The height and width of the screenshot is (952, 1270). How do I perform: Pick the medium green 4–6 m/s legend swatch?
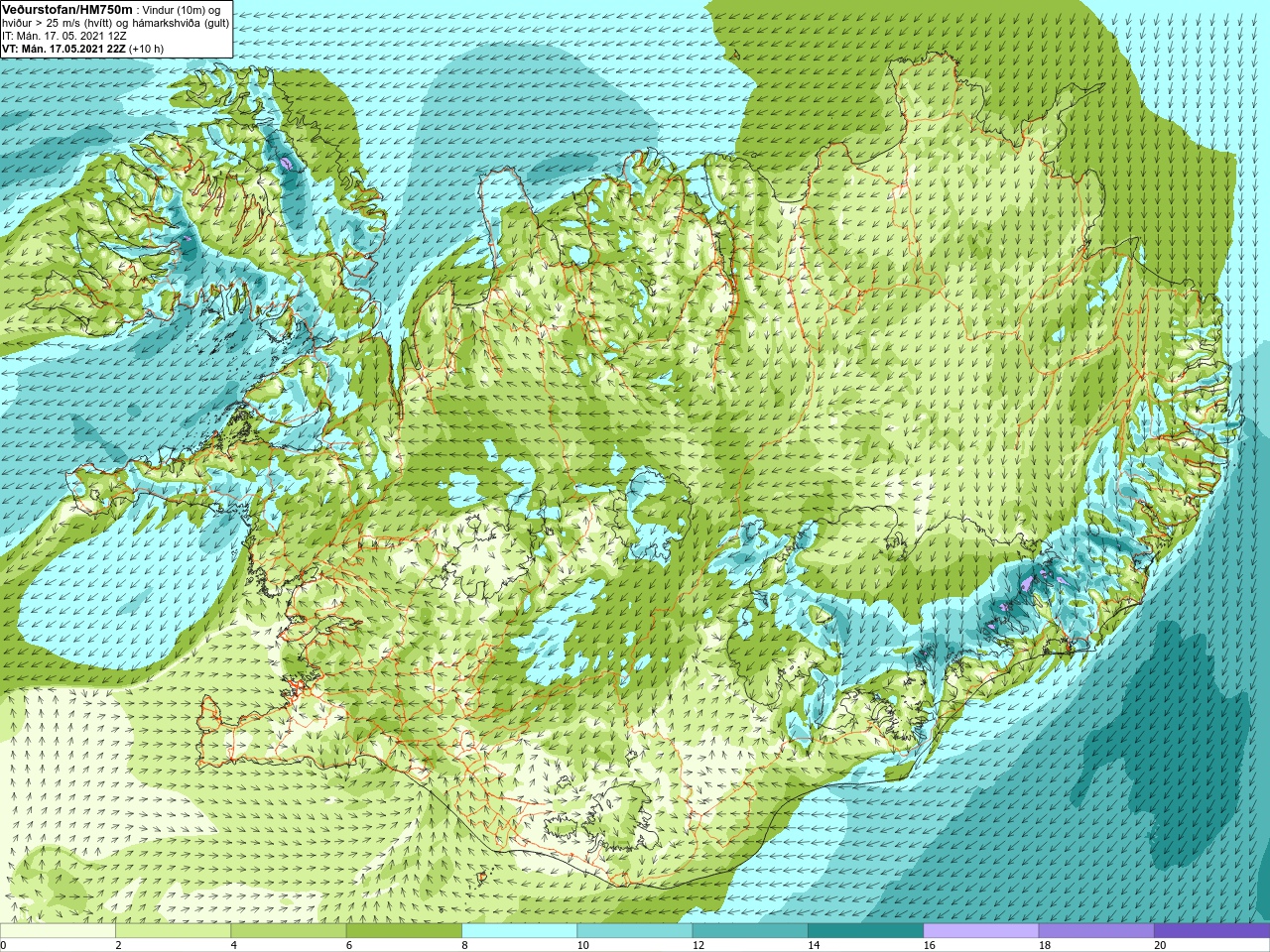(288, 931)
